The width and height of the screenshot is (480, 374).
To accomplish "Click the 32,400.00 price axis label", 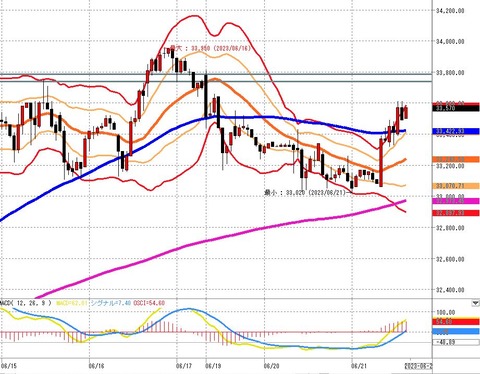I will point(450,290).
